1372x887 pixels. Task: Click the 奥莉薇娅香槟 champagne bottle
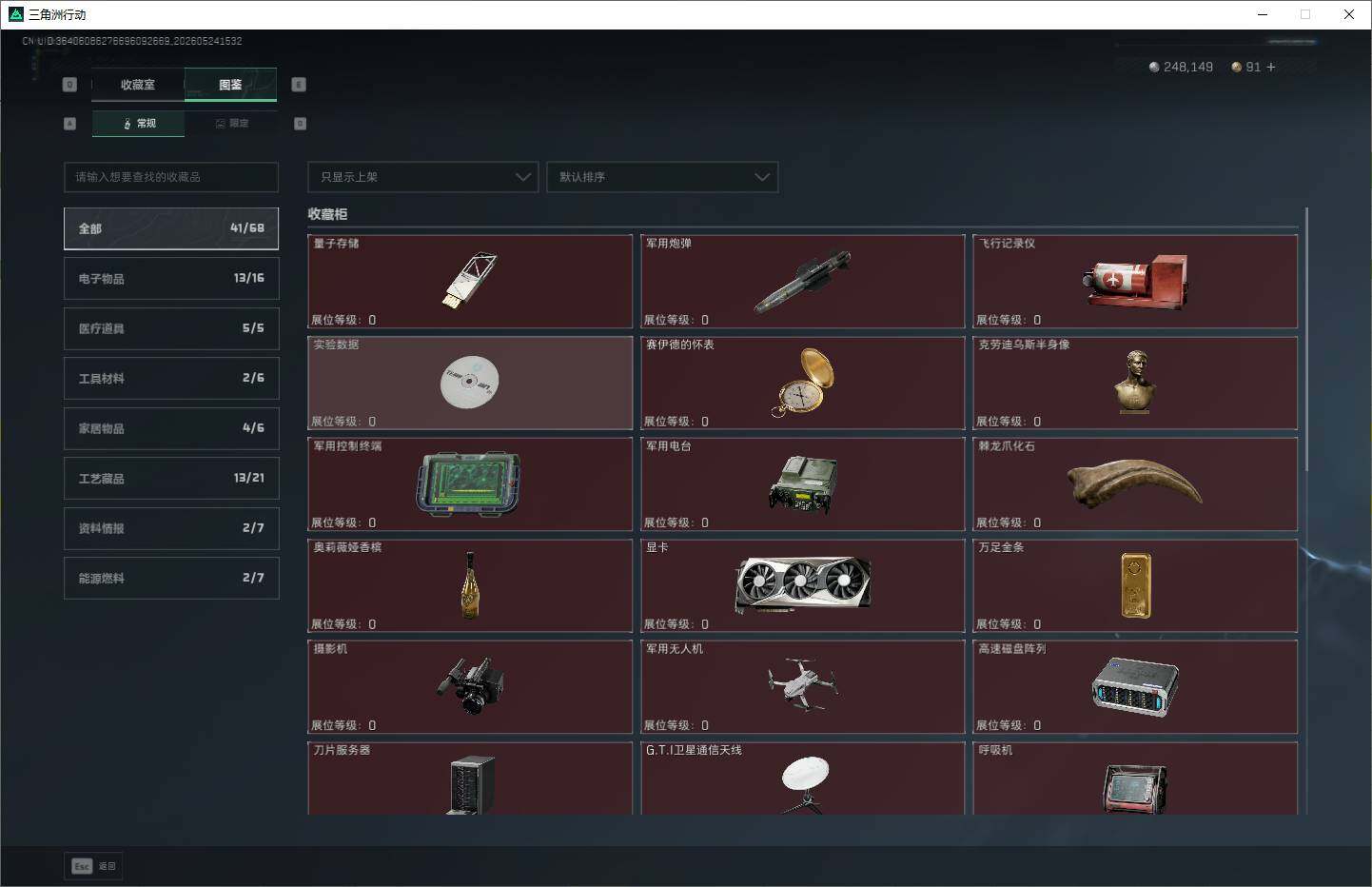click(470, 585)
